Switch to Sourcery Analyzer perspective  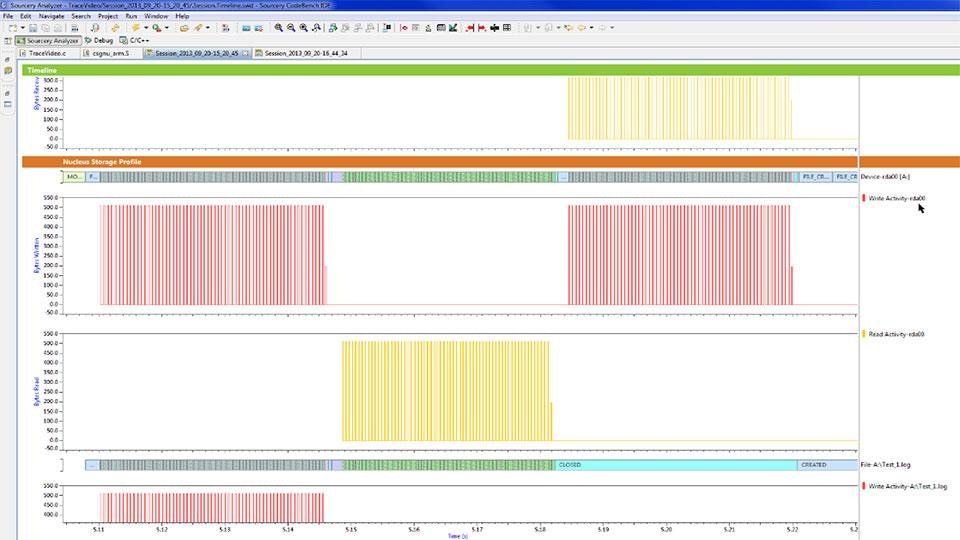[48, 40]
